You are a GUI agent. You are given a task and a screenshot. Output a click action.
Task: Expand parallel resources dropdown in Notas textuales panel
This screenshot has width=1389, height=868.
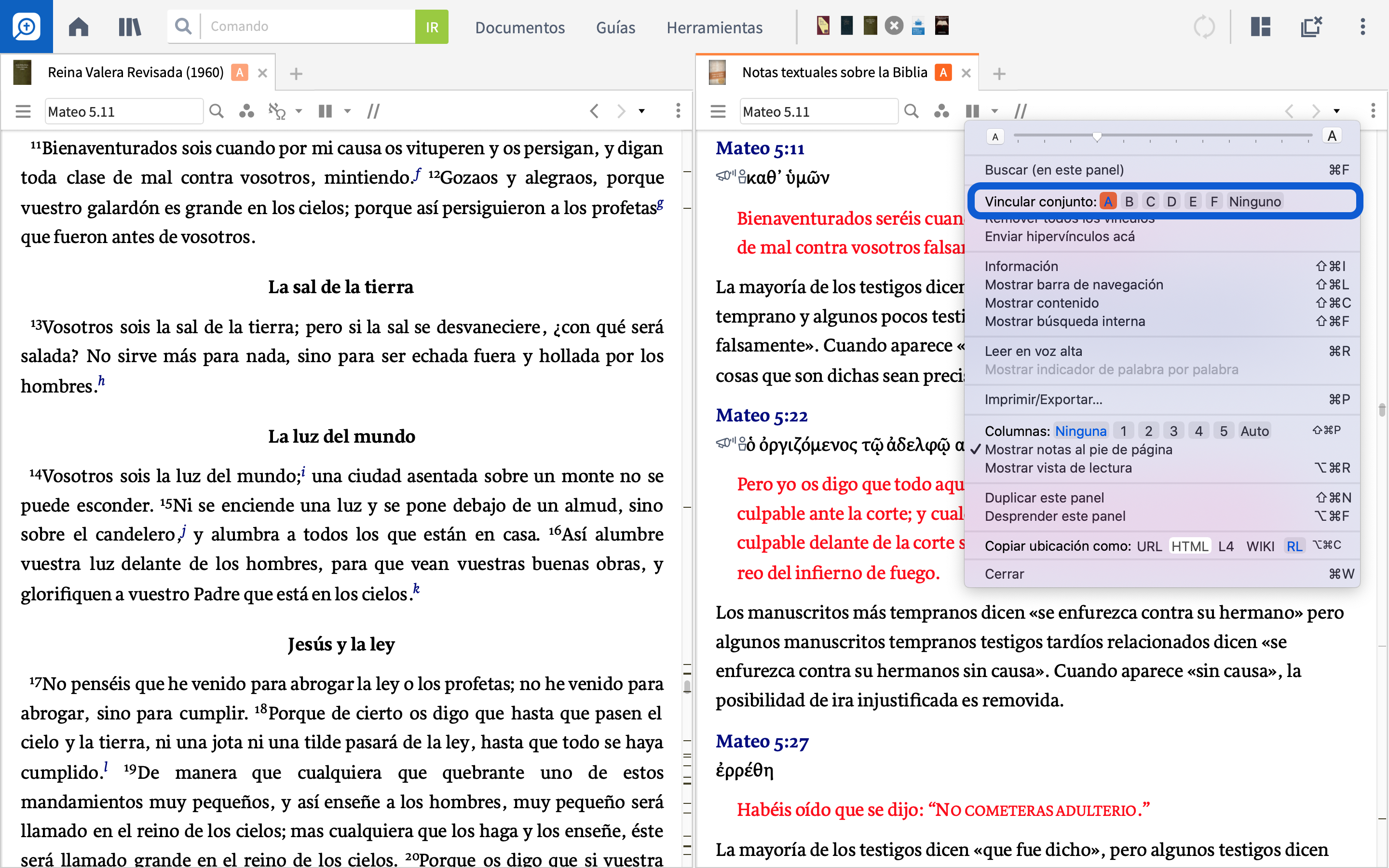pyautogui.click(x=994, y=111)
